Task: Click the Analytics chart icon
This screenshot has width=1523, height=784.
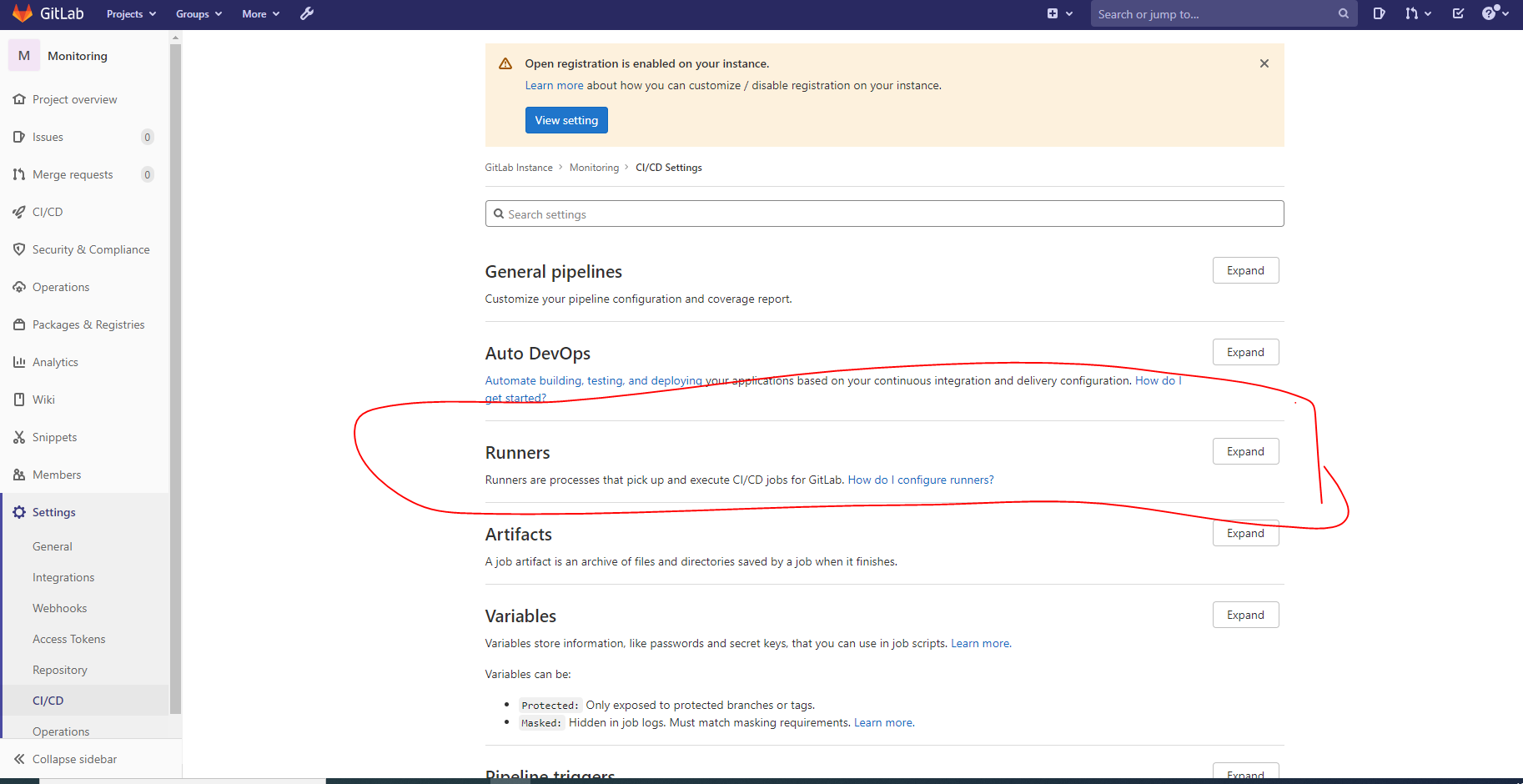Action: (19, 362)
